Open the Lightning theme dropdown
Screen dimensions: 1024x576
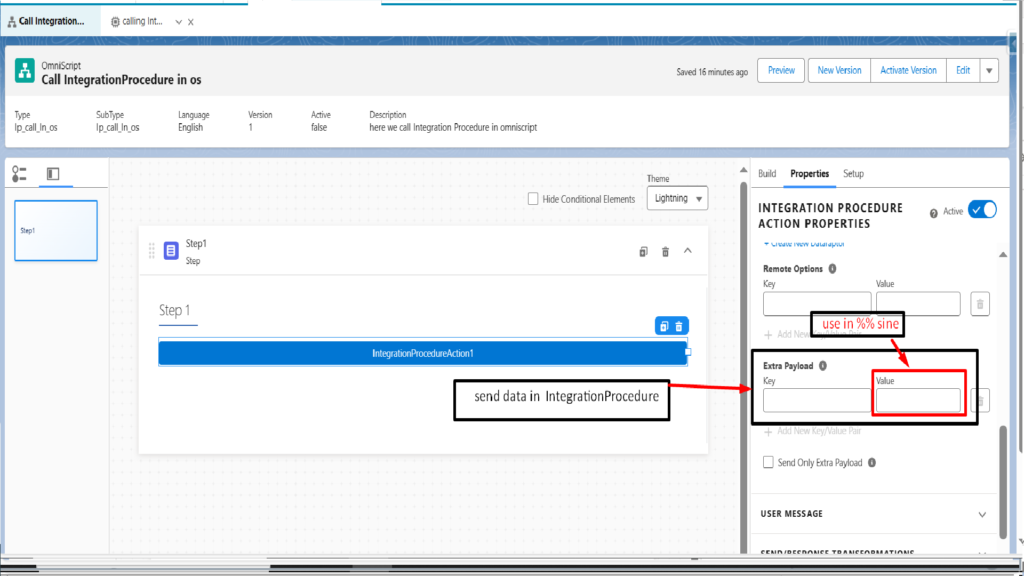(x=677, y=199)
